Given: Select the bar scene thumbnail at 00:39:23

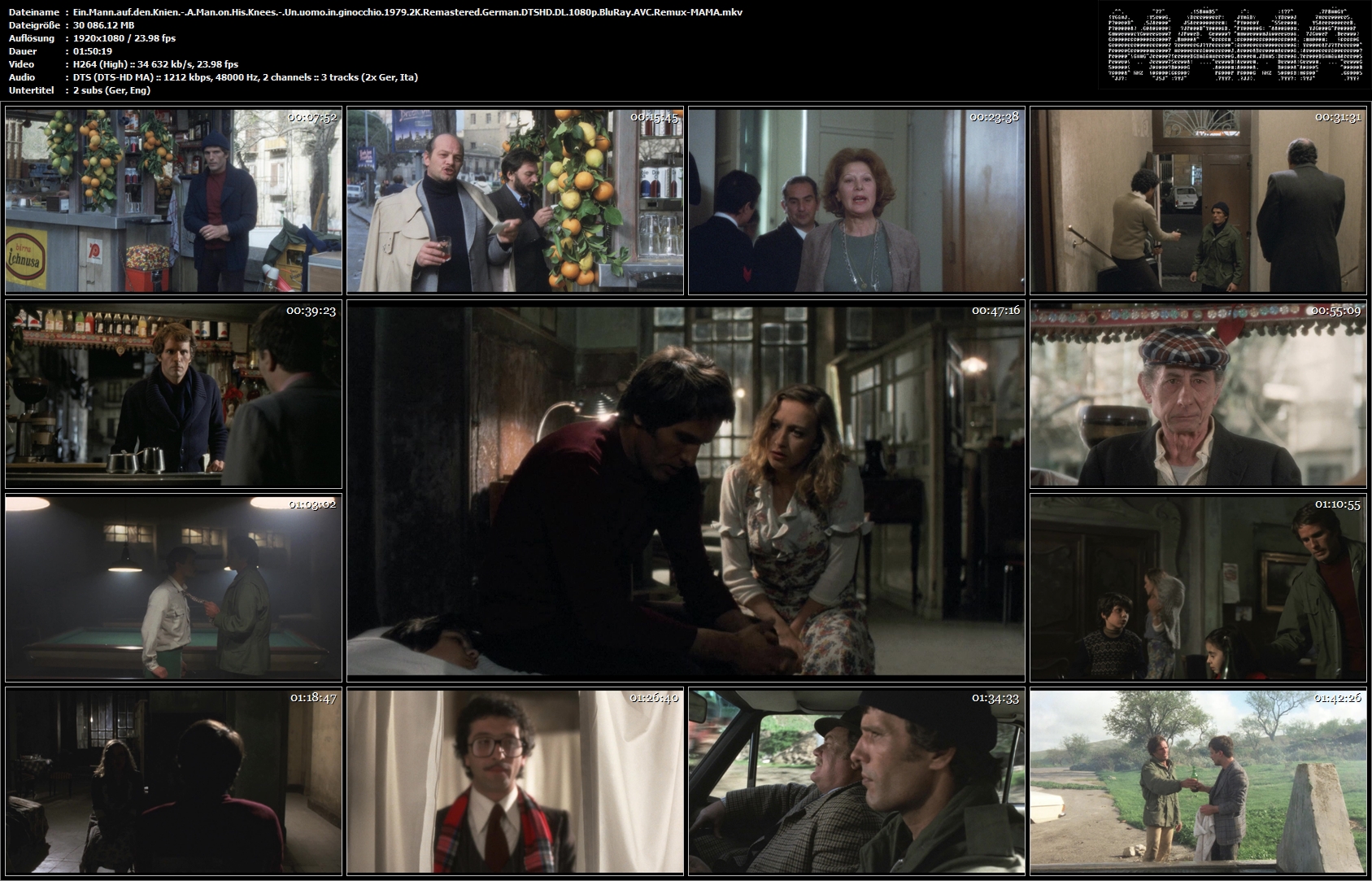Looking at the screenshot, I should click(x=173, y=395).
